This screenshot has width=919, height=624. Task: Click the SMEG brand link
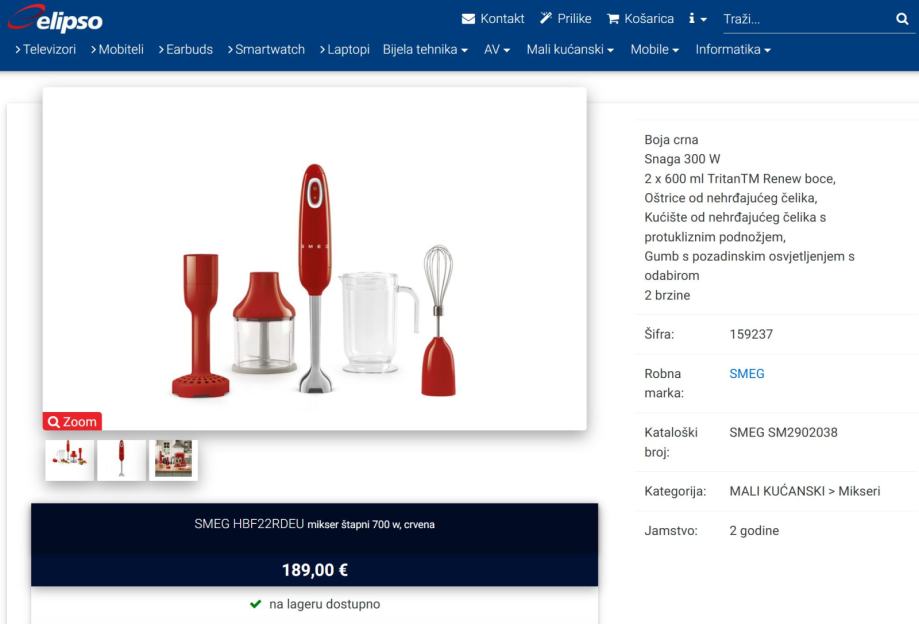[747, 373]
